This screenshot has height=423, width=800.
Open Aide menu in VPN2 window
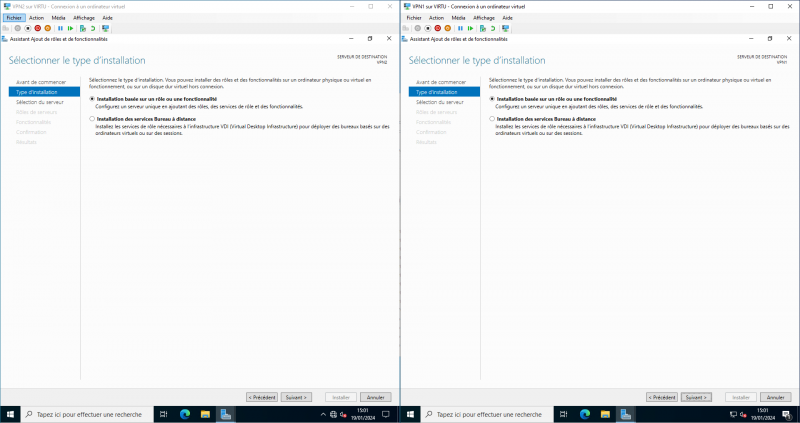pos(107,18)
